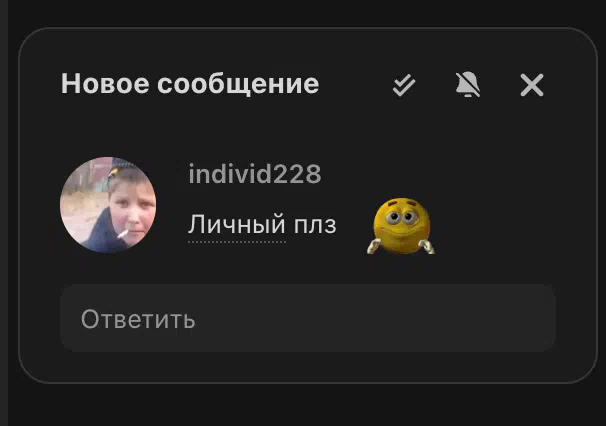
Task: Mark the new message as read
Action: pos(404,85)
